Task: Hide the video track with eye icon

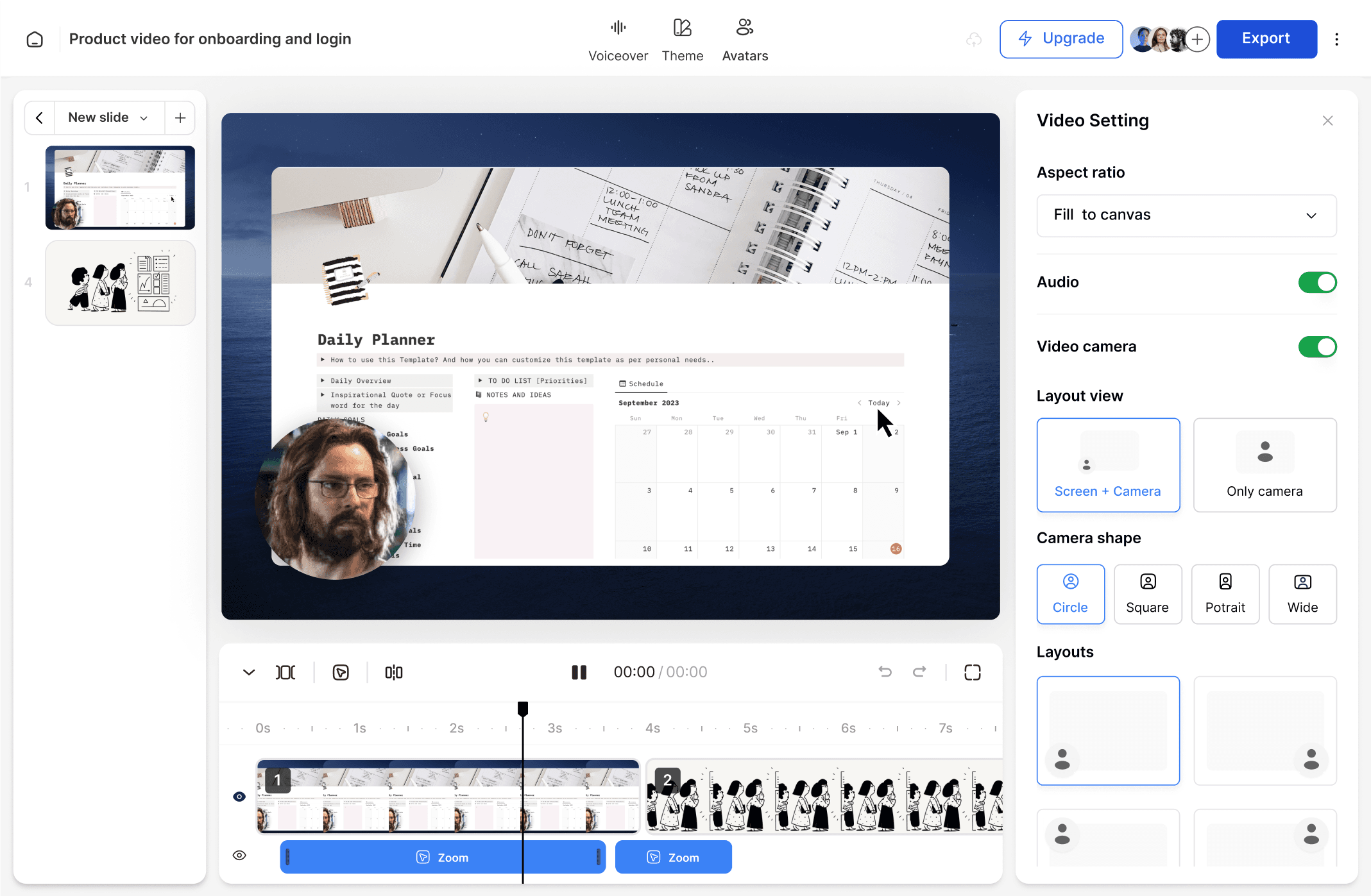Action: [x=239, y=797]
